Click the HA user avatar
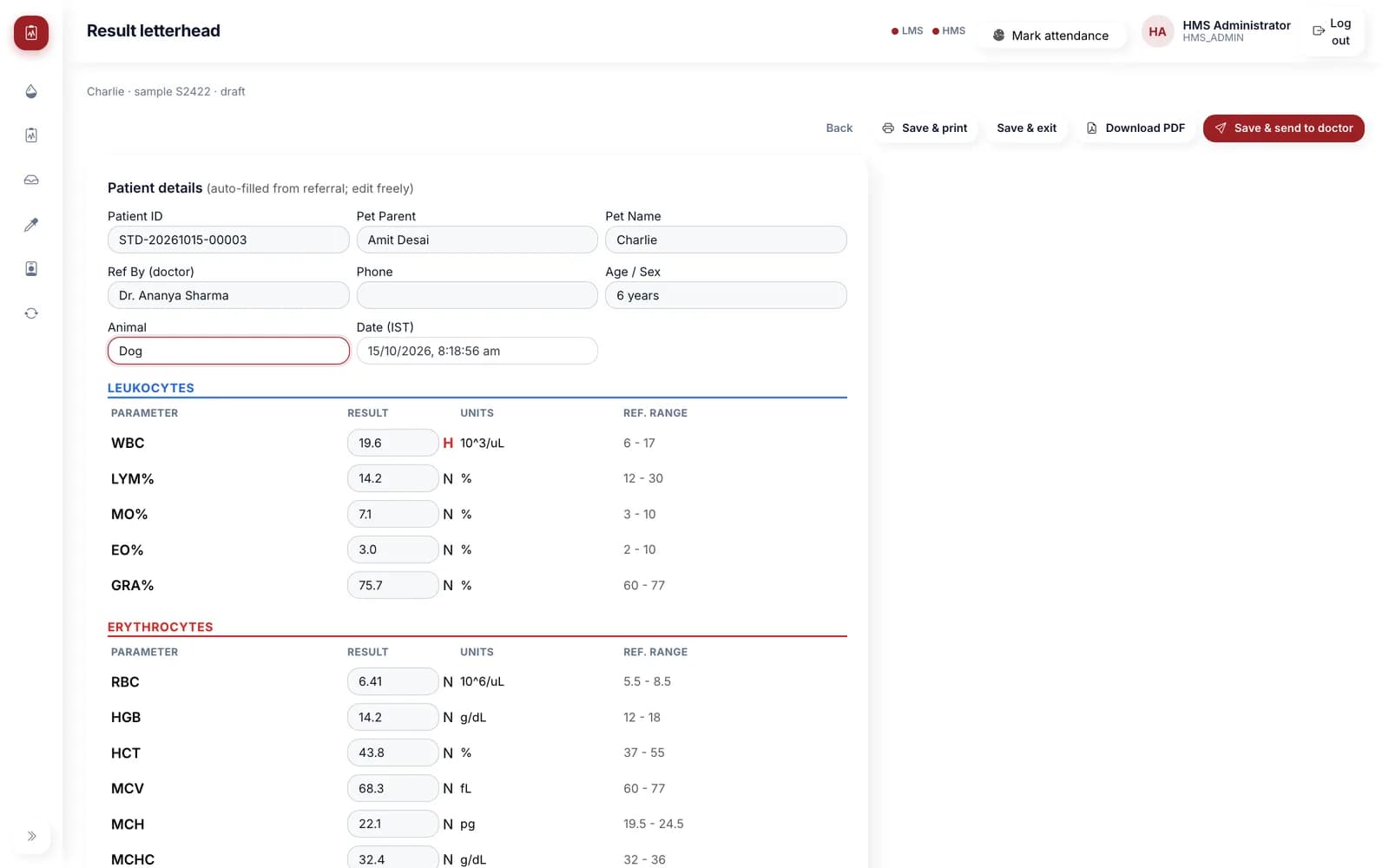 (x=1157, y=32)
